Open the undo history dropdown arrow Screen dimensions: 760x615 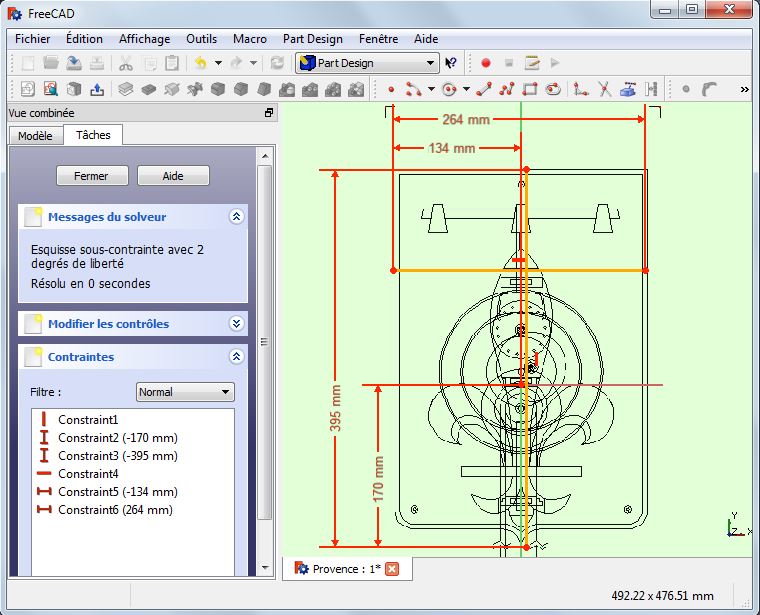coord(218,63)
